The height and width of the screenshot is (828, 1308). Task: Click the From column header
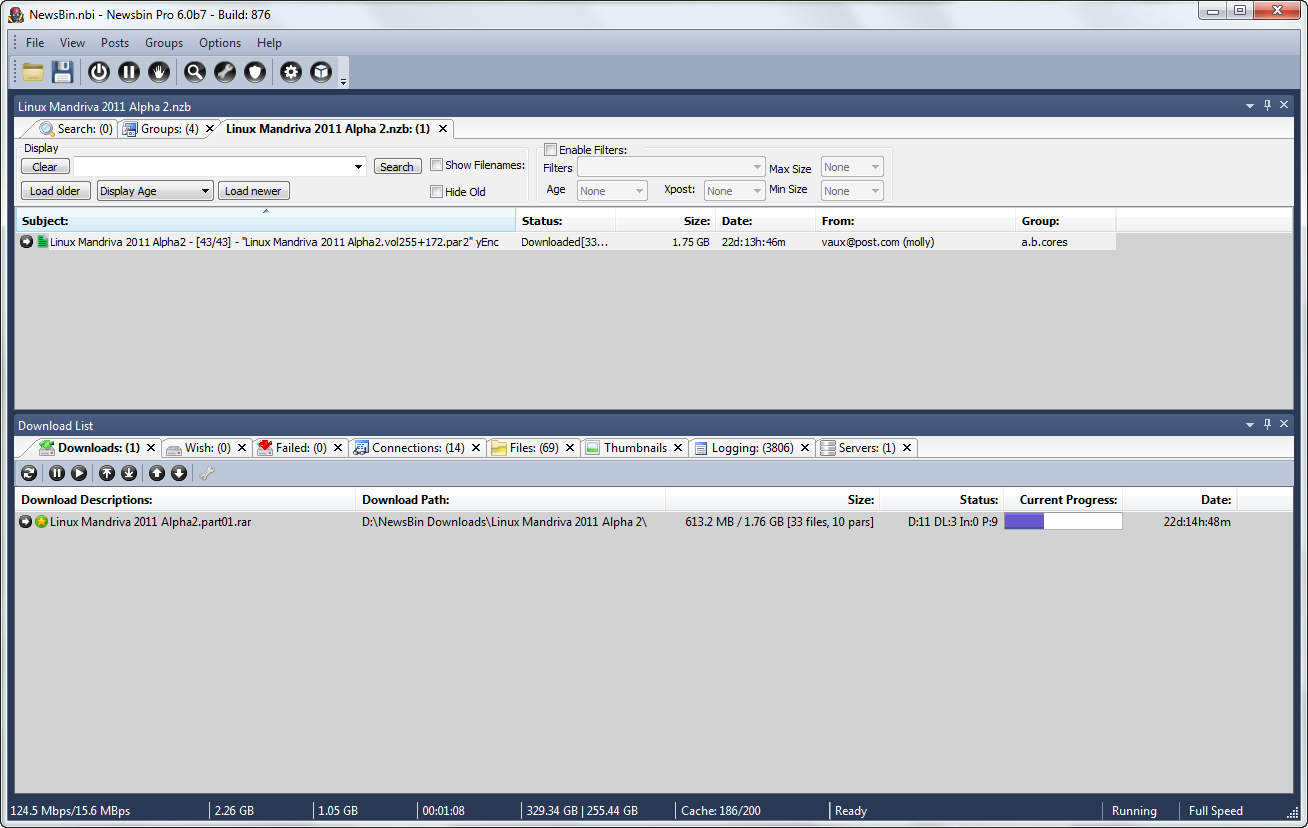tap(915, 221)
